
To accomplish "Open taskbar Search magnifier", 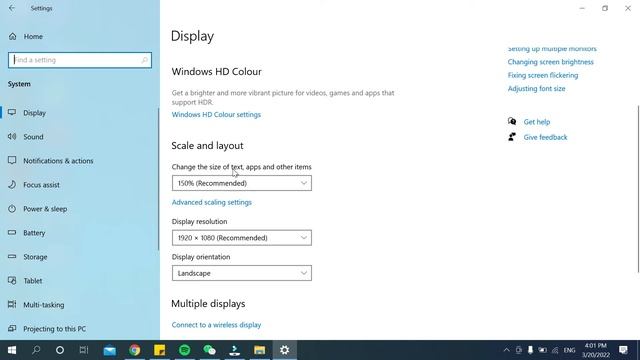I will click(36, 350).
